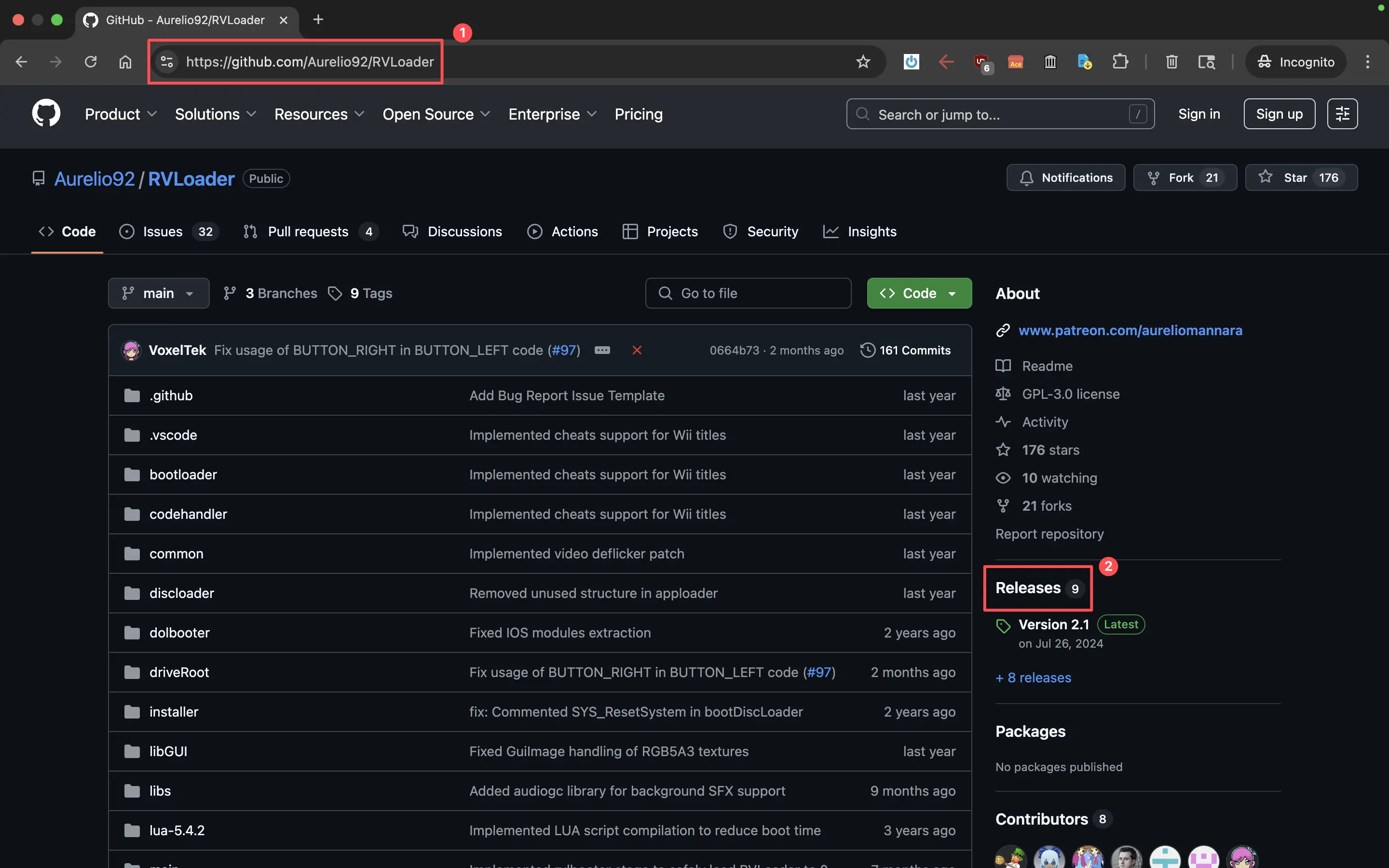This screenshot has height=868, width=1389.
Task: Click the failed status X icon
Action: coord(637,350)
